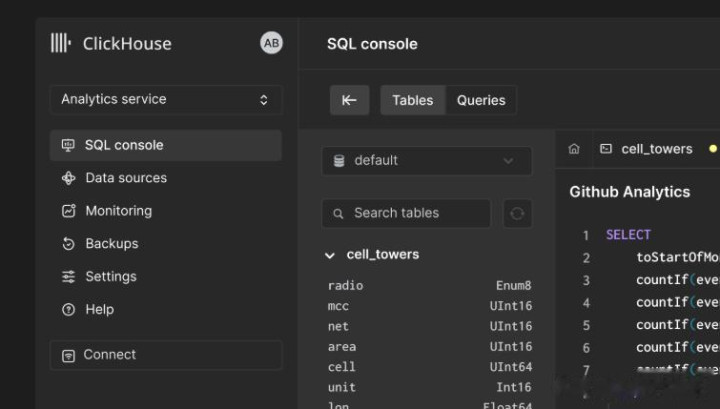720x409 pixels.
Task: Switch to Queries view toggle
Action: coord(481,100)
